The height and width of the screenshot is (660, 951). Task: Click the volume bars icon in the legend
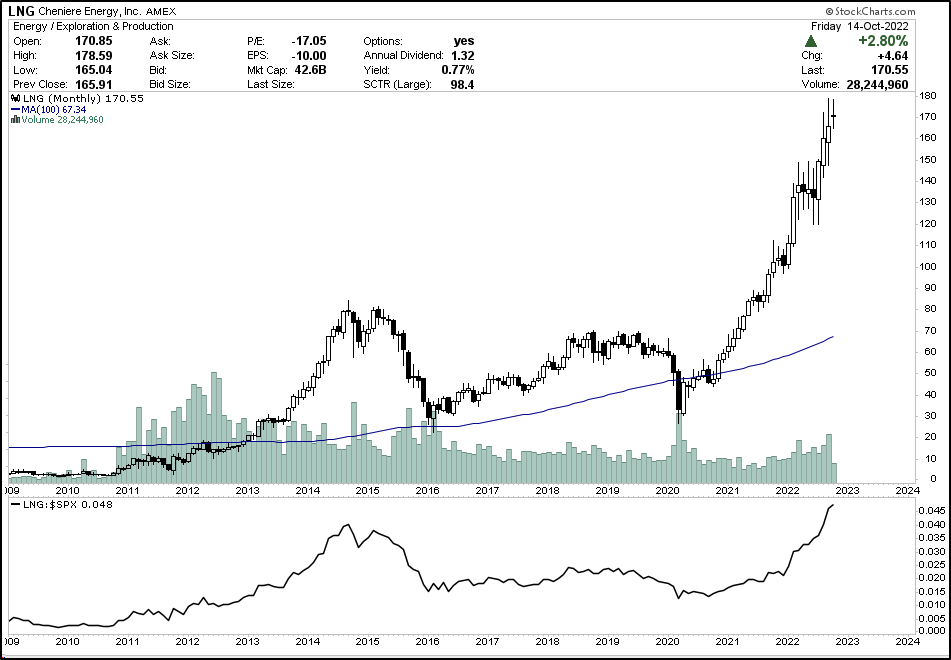[x=15, y=120]
